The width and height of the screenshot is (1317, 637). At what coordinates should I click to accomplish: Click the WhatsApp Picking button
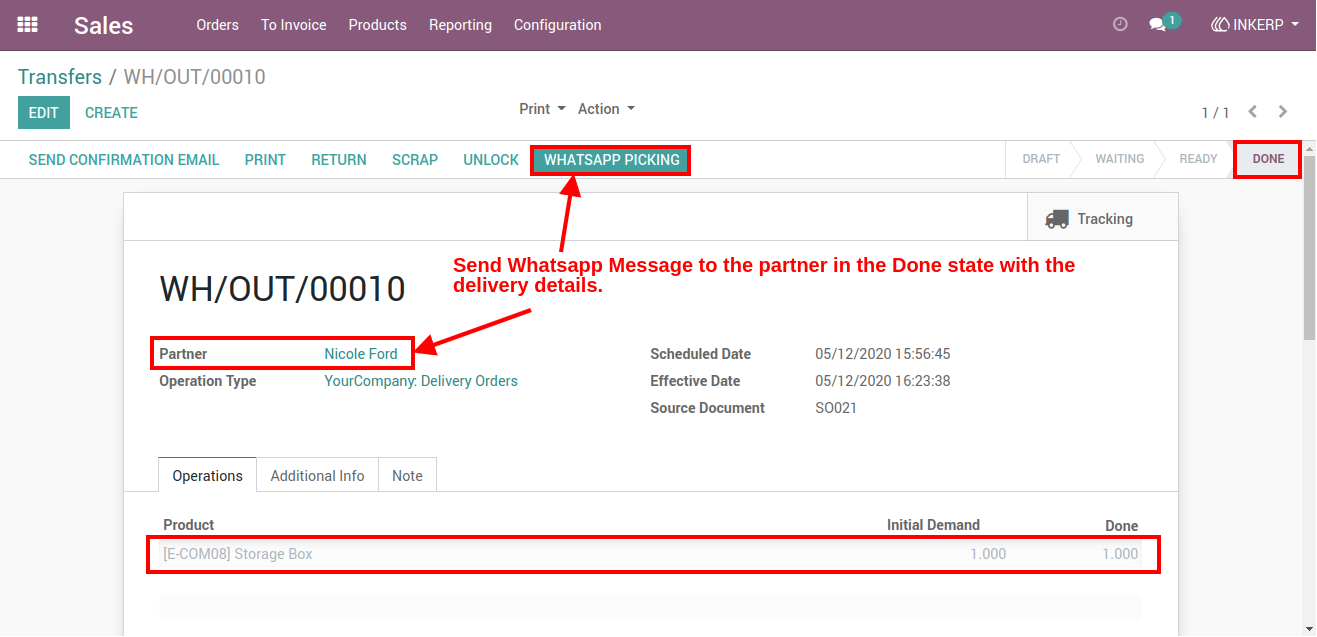point(611,160)
